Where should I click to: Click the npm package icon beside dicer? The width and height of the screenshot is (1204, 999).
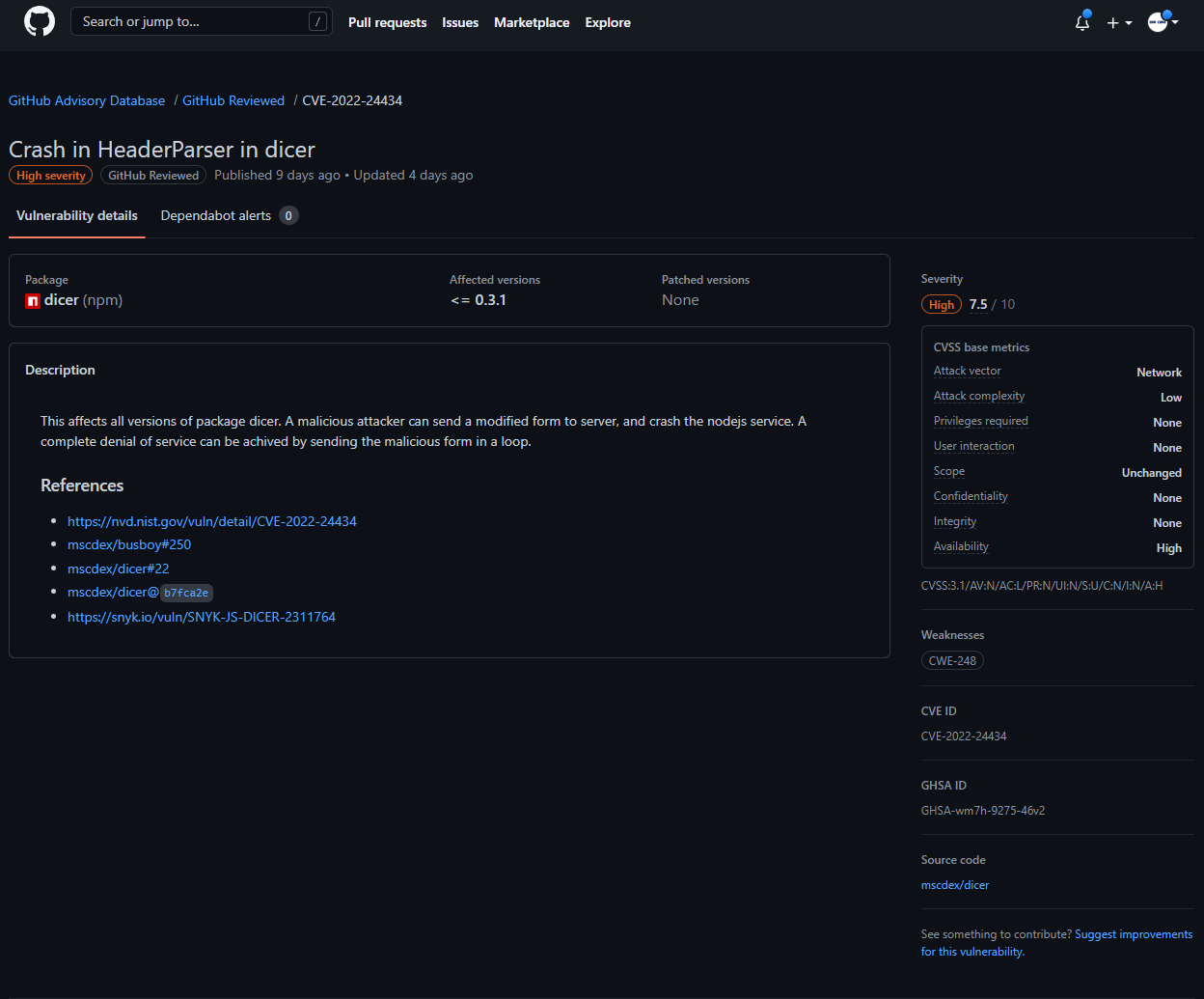(x=33, y=301)
